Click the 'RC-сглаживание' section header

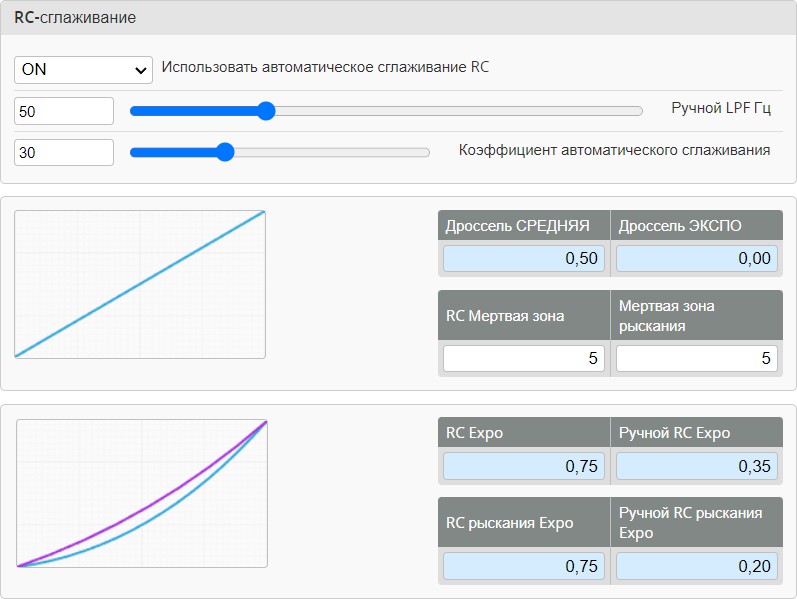pyautogui.click(x=76, y=18)
